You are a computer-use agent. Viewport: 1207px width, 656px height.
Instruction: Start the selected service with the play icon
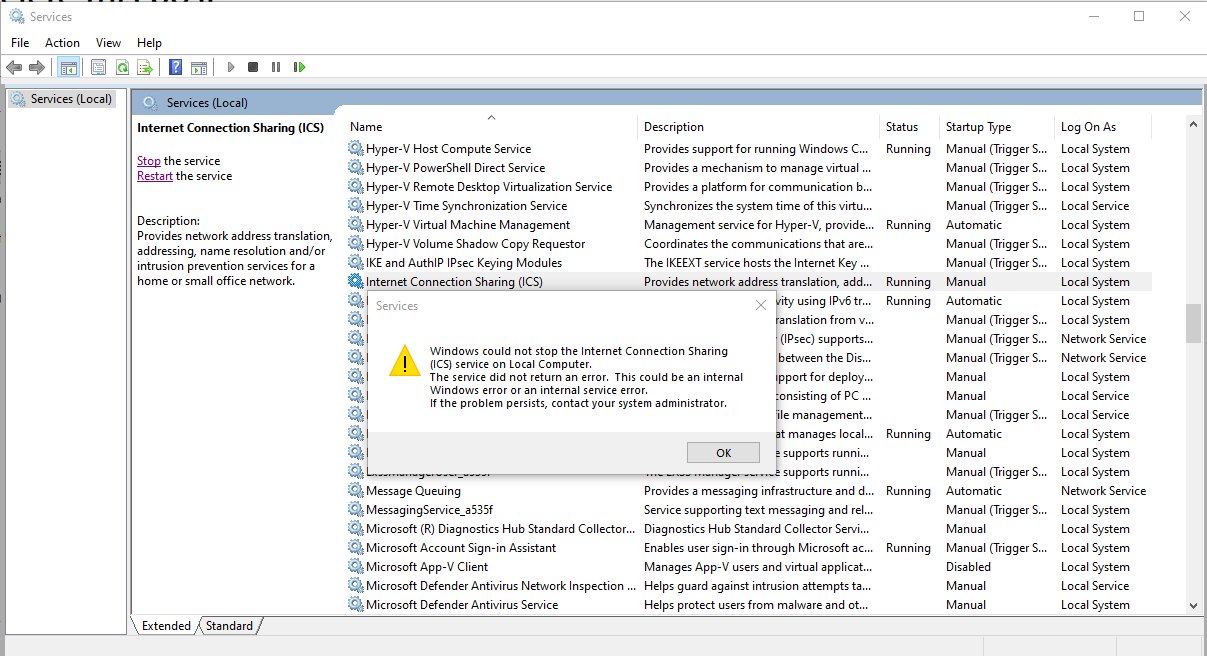tap(231, 67)
